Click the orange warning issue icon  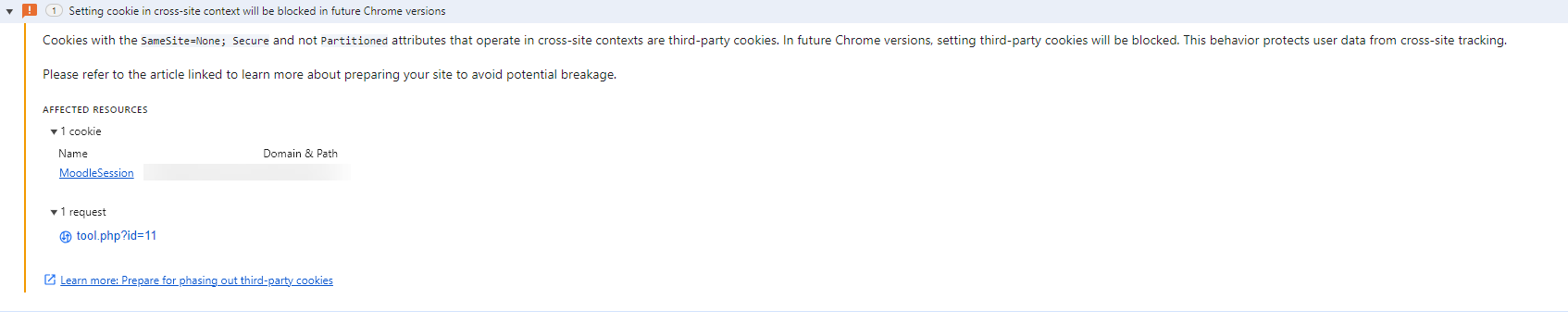tap(30, 10)
